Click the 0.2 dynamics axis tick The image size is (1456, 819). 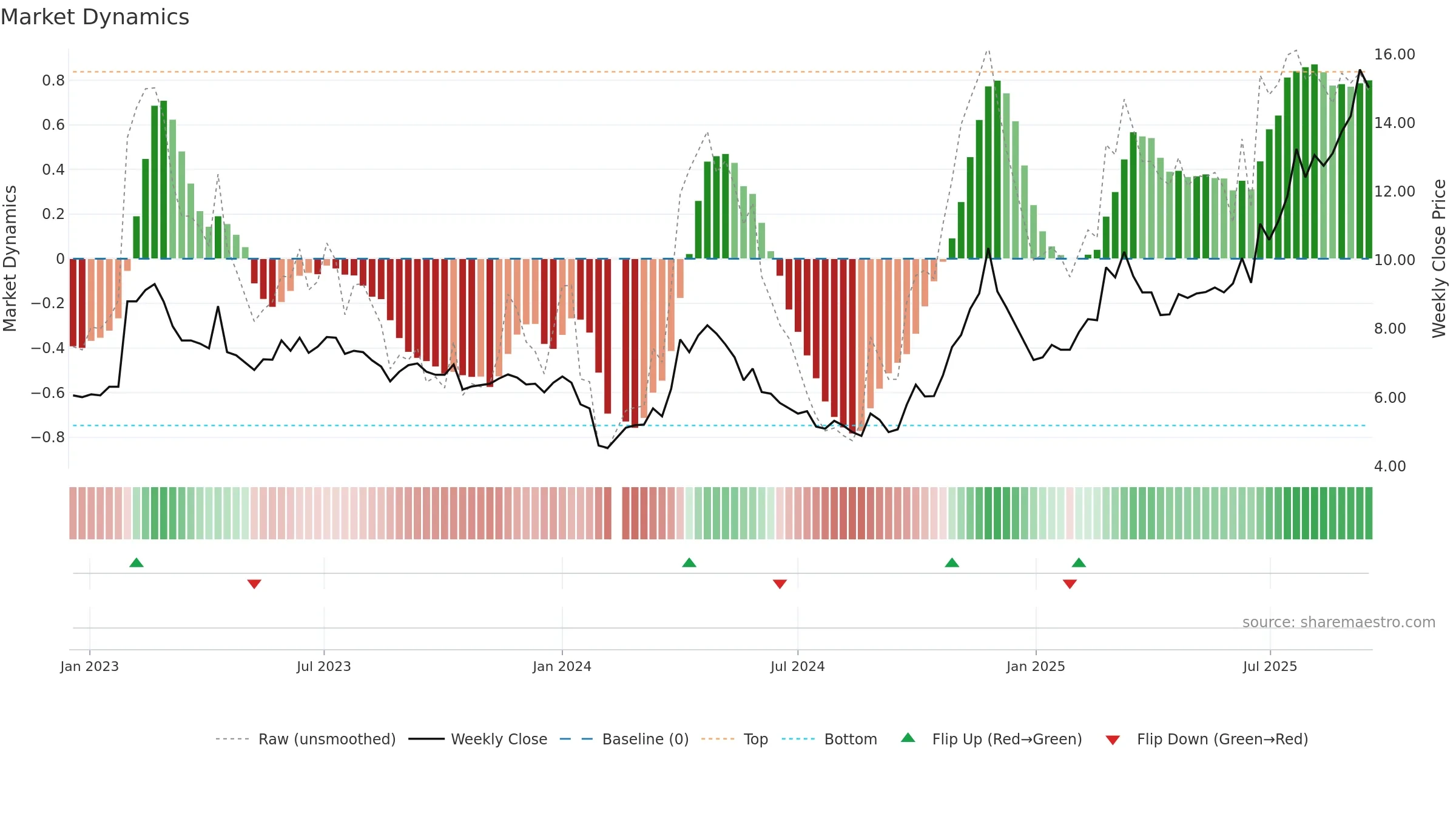click(x=53, y=214)
